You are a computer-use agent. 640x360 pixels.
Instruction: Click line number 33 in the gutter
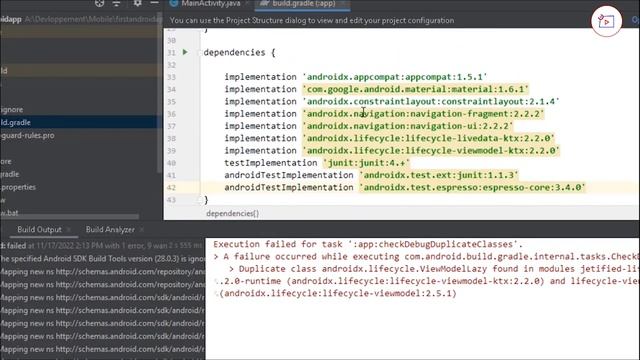[171, 77]
